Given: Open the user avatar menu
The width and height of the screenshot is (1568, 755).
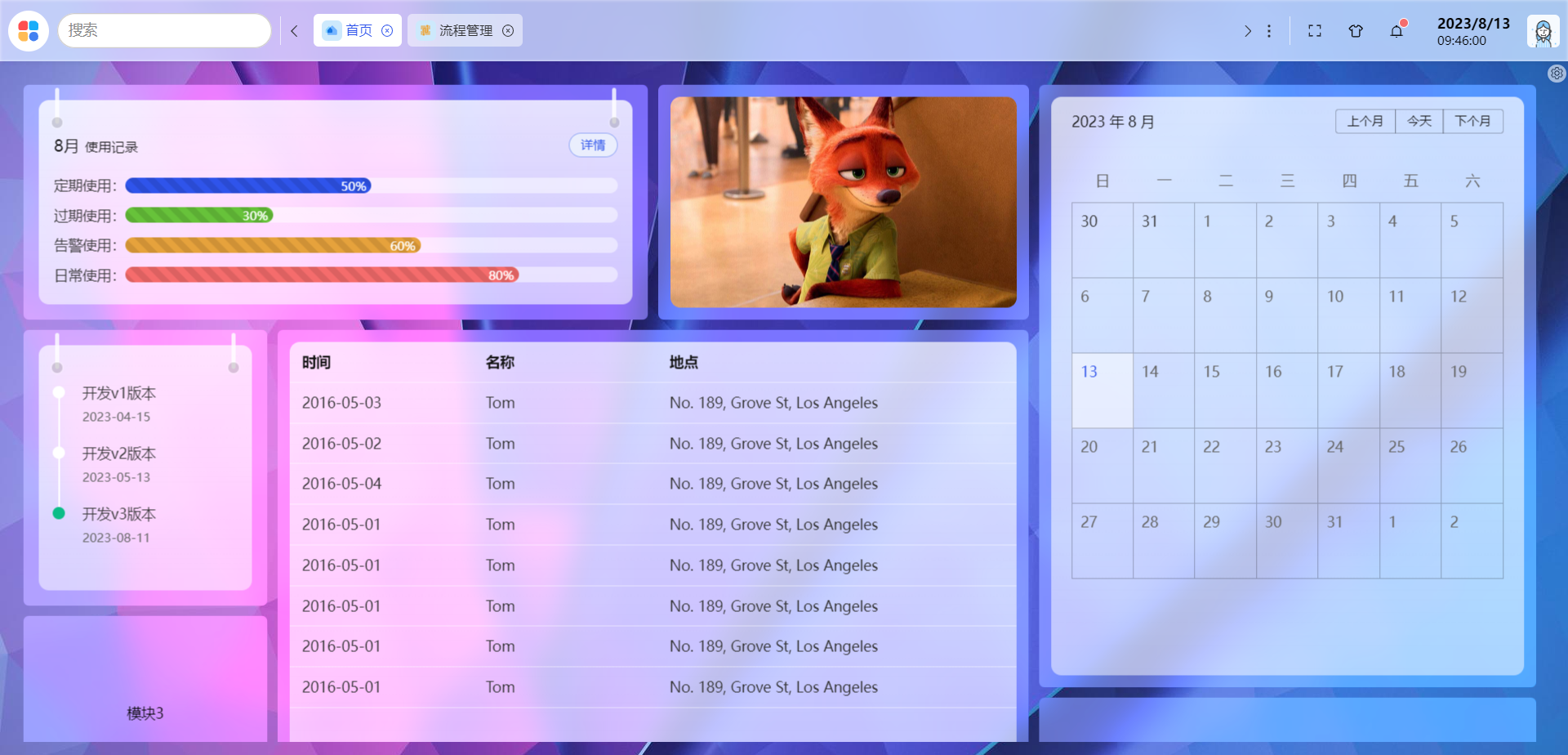Looking at the screenshot, I should [1543, 32].
